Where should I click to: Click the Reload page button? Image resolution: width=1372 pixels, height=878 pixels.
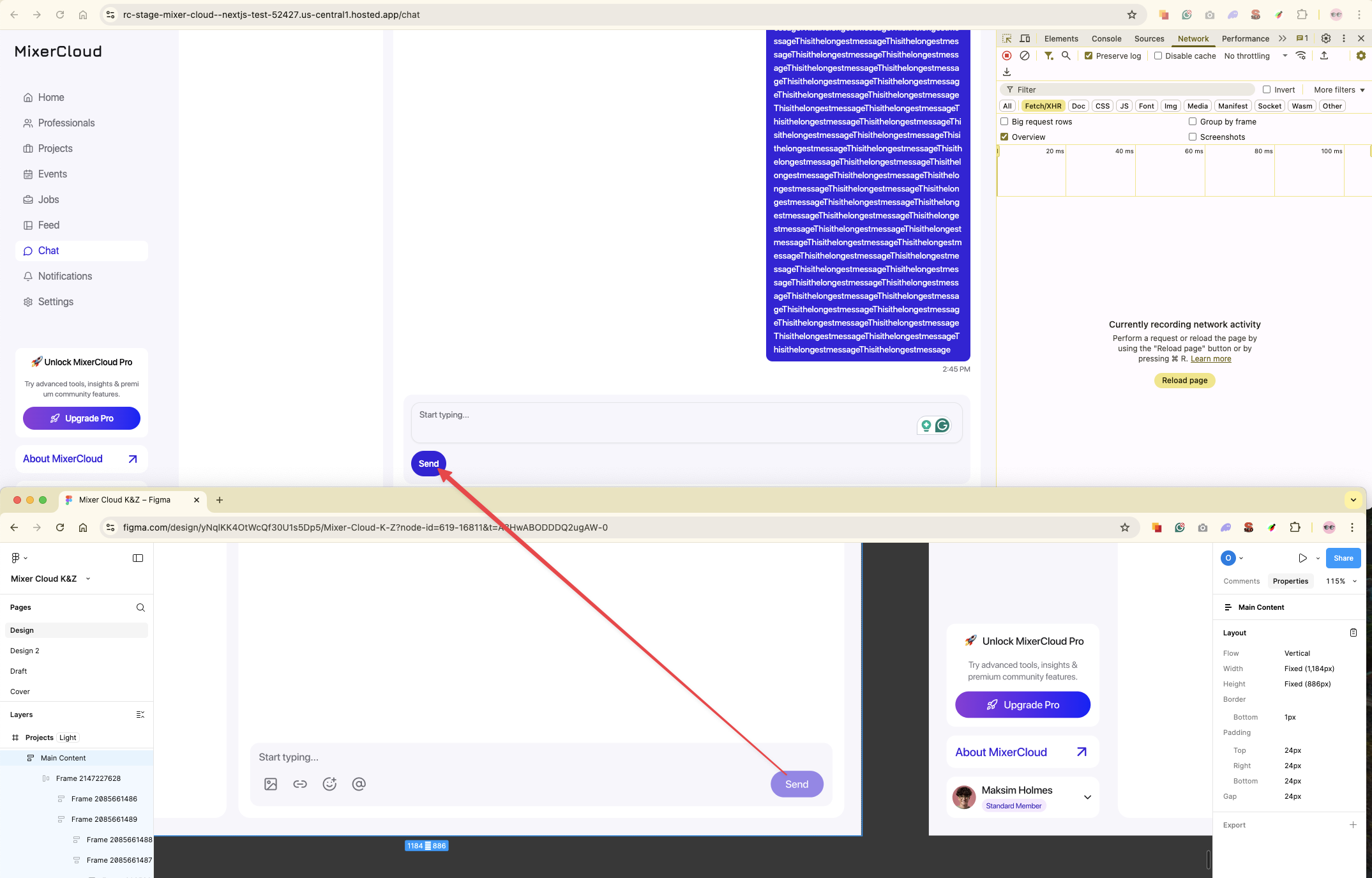pos(1184,381)
